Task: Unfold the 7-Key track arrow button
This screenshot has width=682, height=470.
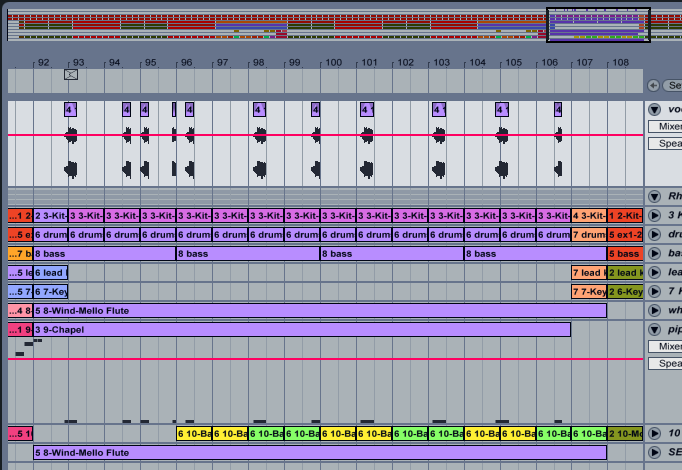Action: pyautogui.click(x=654, y=291)
